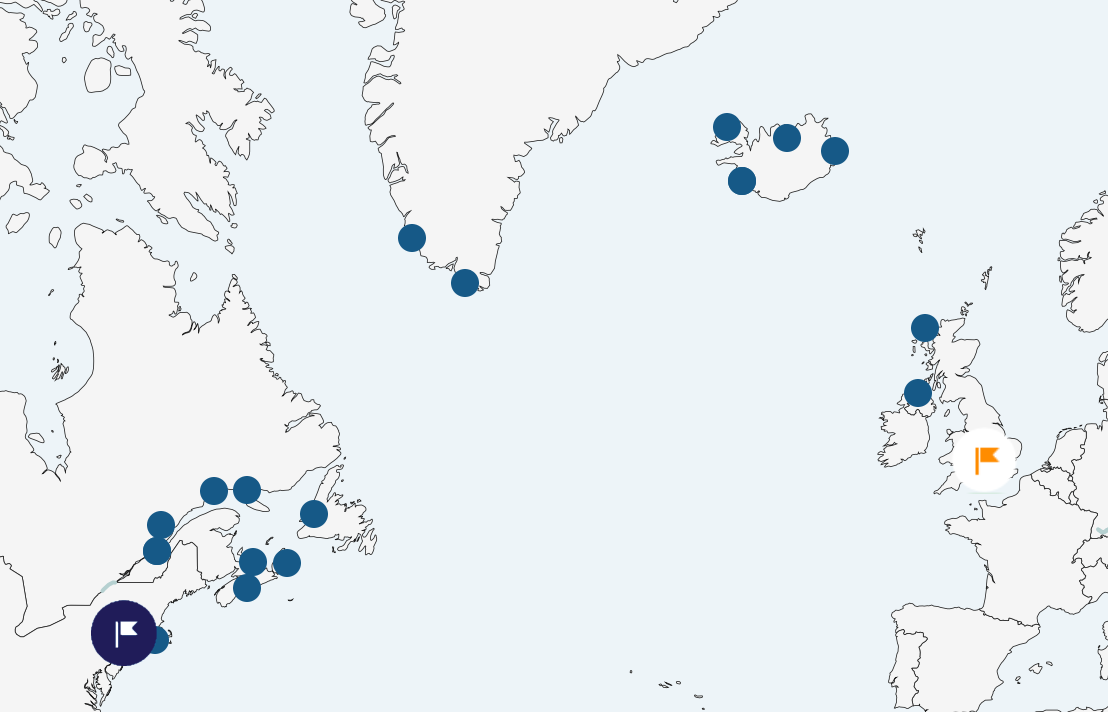Click lower dot on St. Lawrence estuary
Viewport: 1108px width, 712px height.
(157, 551)
